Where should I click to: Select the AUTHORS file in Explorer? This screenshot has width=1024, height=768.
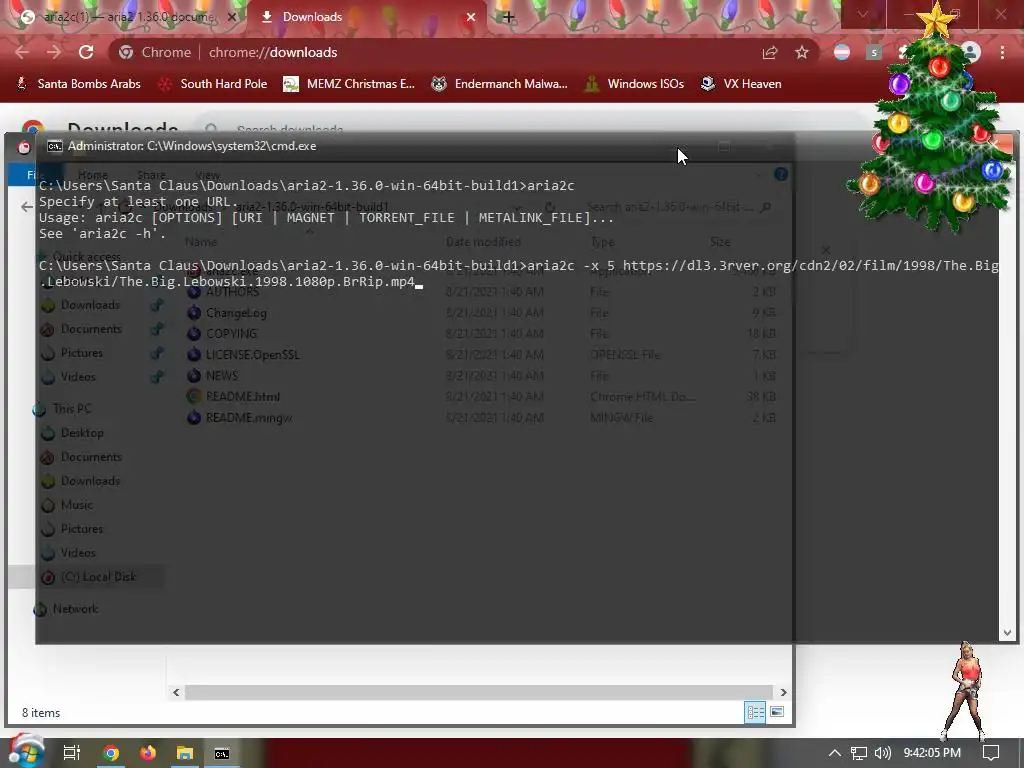[232, 292]
